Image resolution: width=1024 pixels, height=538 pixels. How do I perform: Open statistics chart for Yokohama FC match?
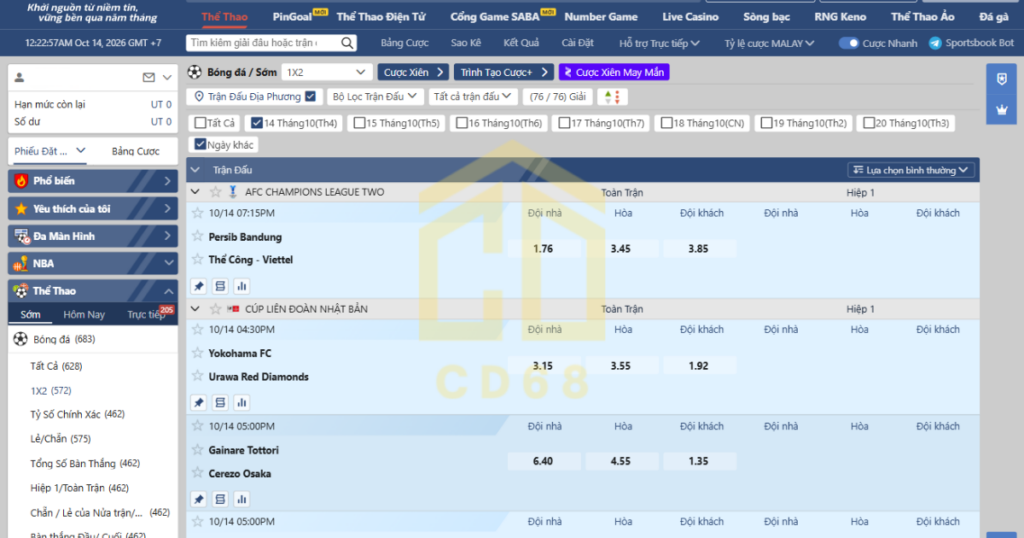point(242,402)
